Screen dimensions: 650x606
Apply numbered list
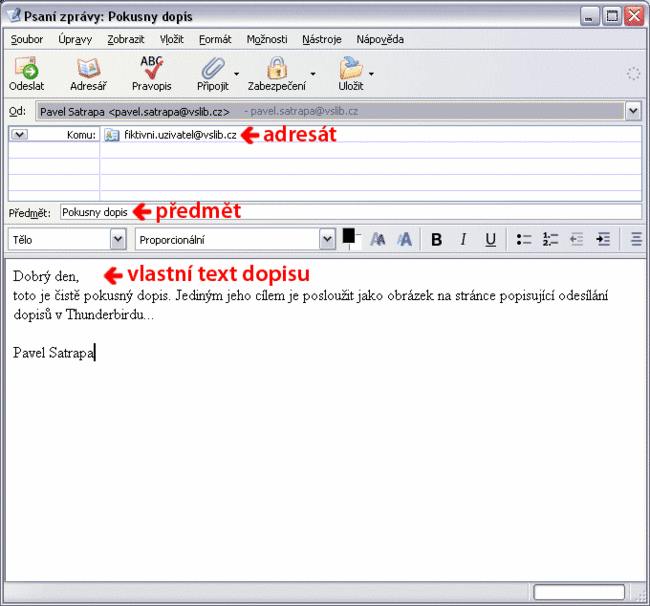click(550, 239)
